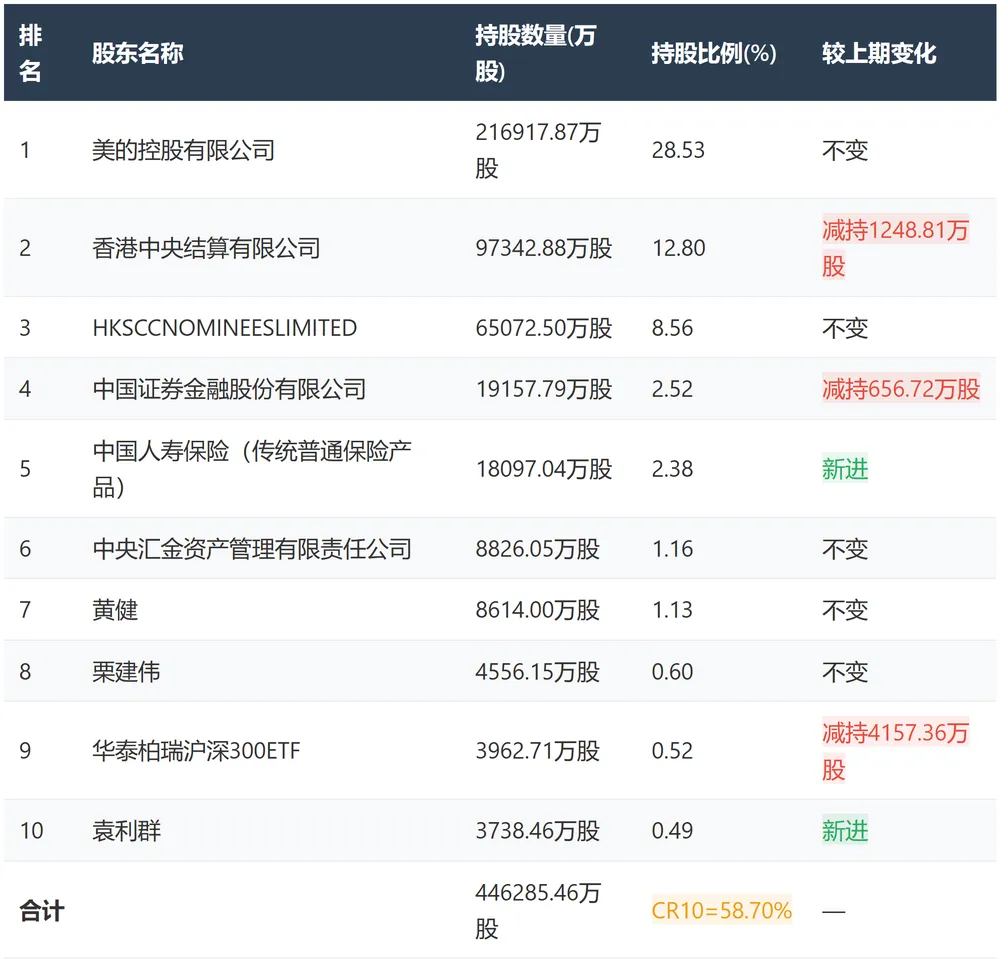The image size is (1000, 962).
Task: Click the 0.60 percentage cell
Action: pos(672,672)
